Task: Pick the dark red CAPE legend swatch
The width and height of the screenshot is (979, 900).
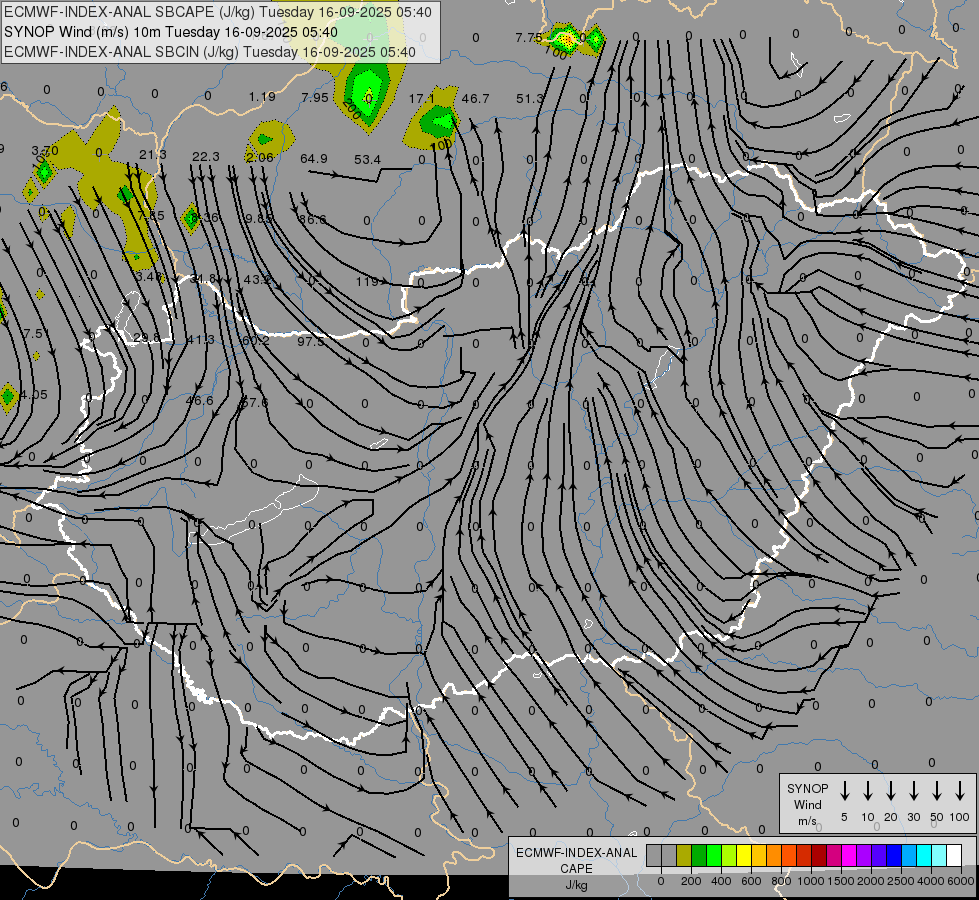Action: [x=819, y=855]
